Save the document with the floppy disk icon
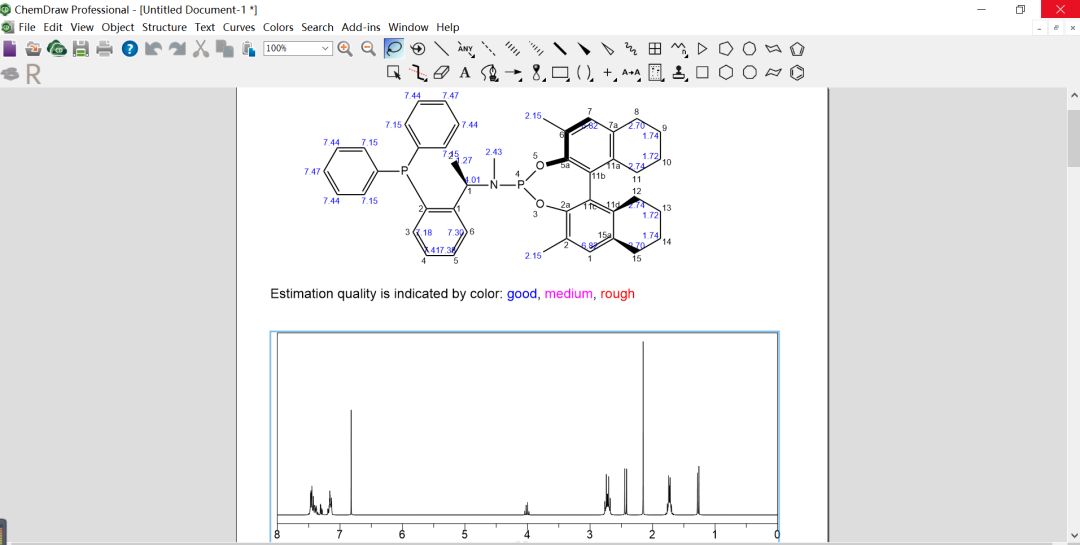Screen dimensions: 1080x545 tap(81, 48)
